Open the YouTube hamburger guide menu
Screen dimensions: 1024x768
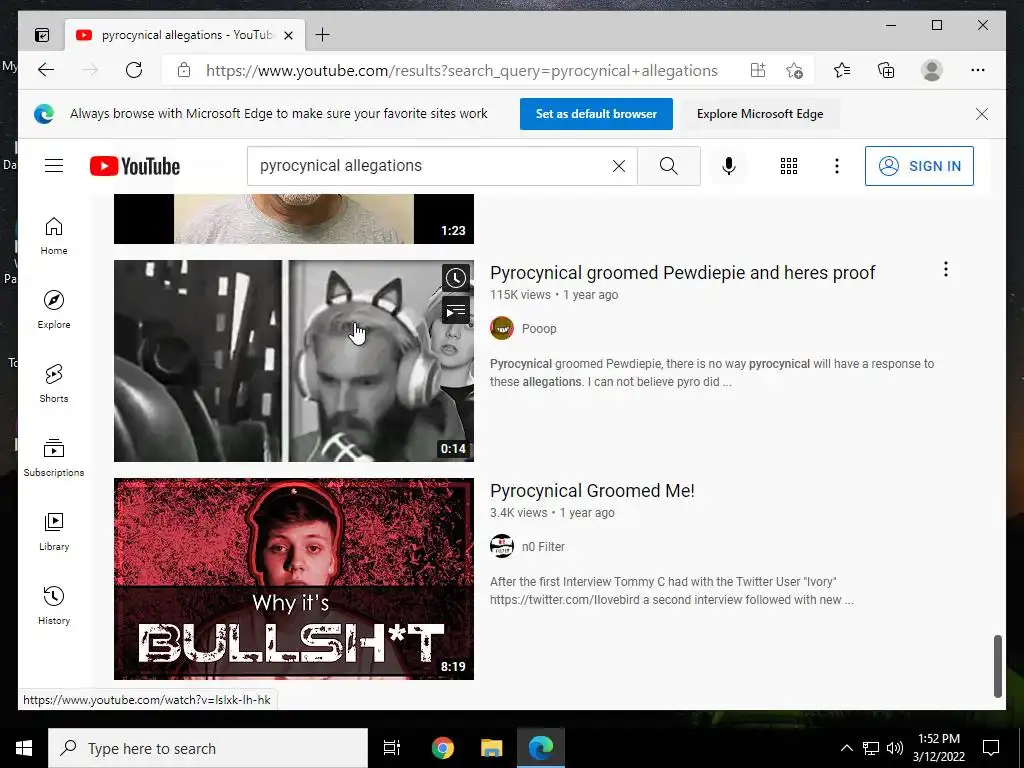(x=54, y=166)
